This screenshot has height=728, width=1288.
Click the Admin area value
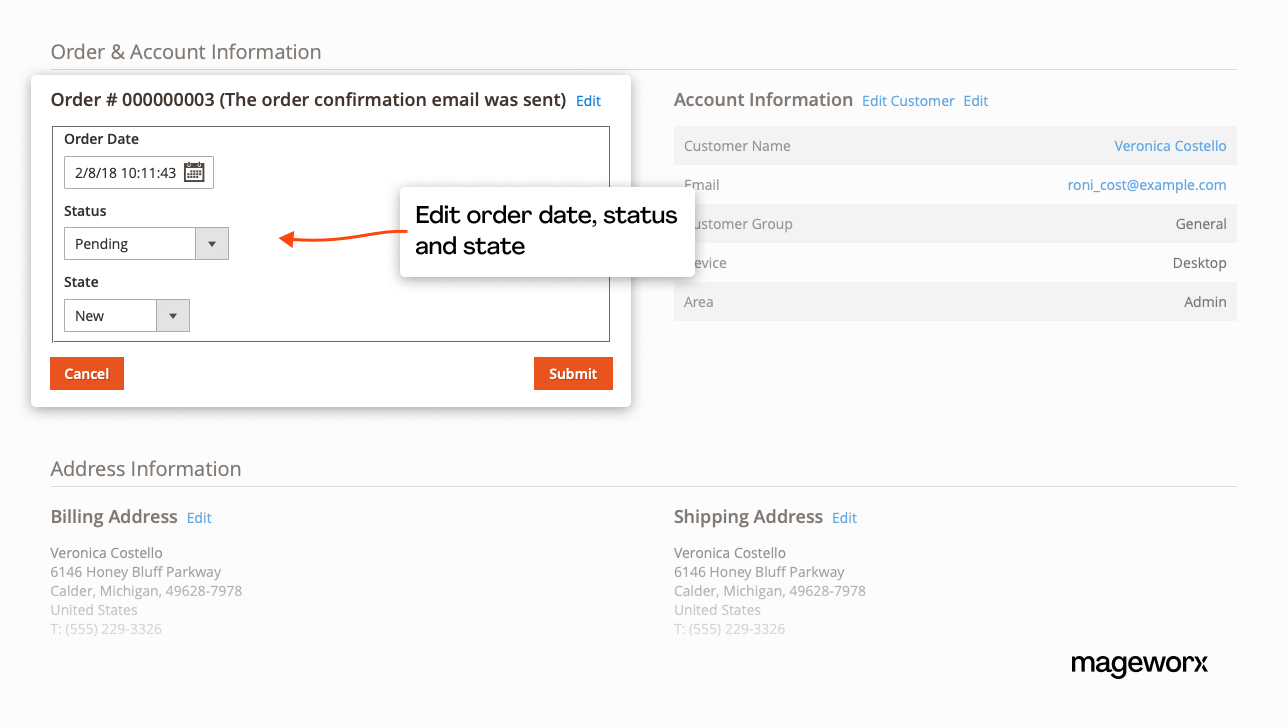click(1205, 302)
